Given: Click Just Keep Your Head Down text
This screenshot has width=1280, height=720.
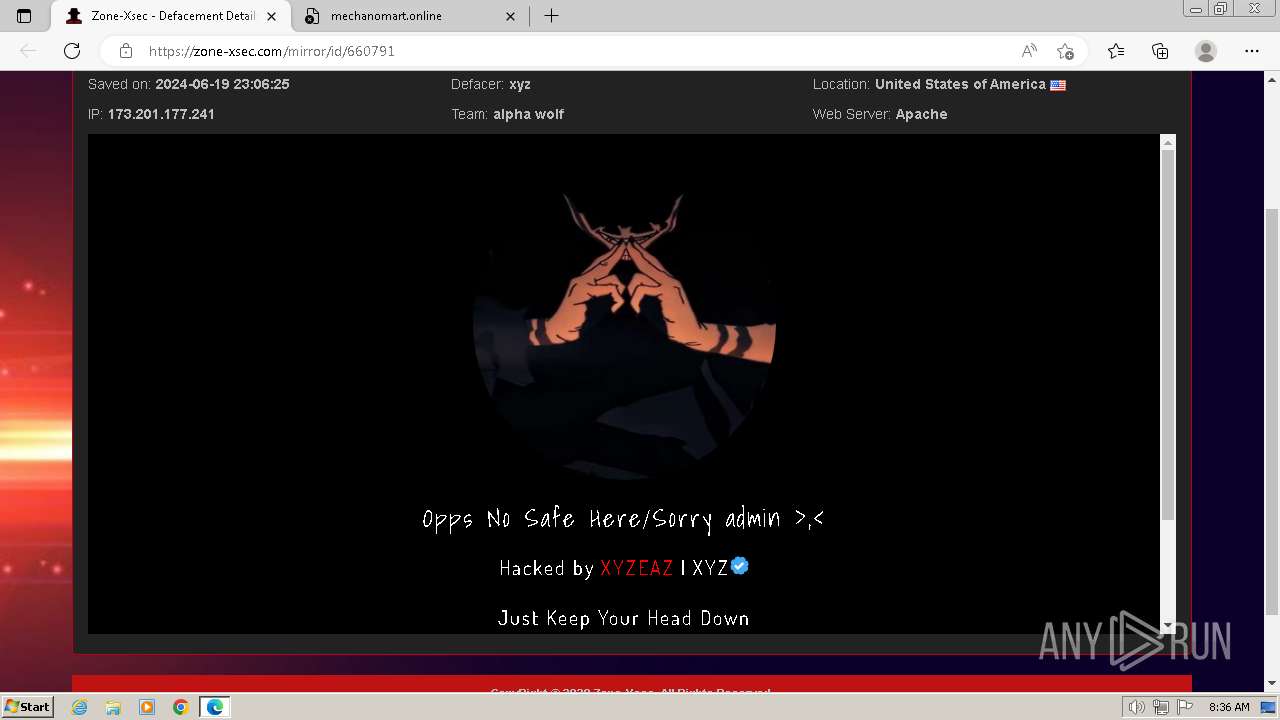Looking at the screenshot, I should 623,618.
